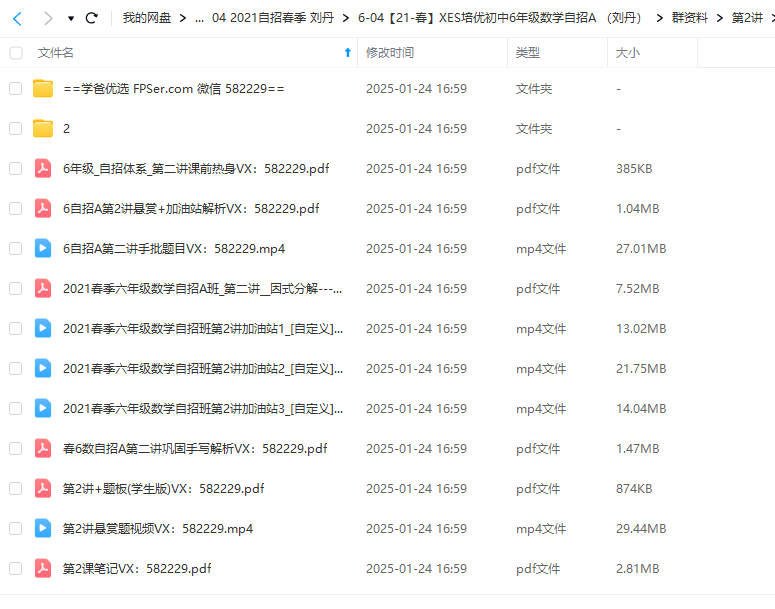Image resolution: width=775 pixels, height=609 pixels.
Task: Click the blue sort direction arrow
Action: point(347,52)
